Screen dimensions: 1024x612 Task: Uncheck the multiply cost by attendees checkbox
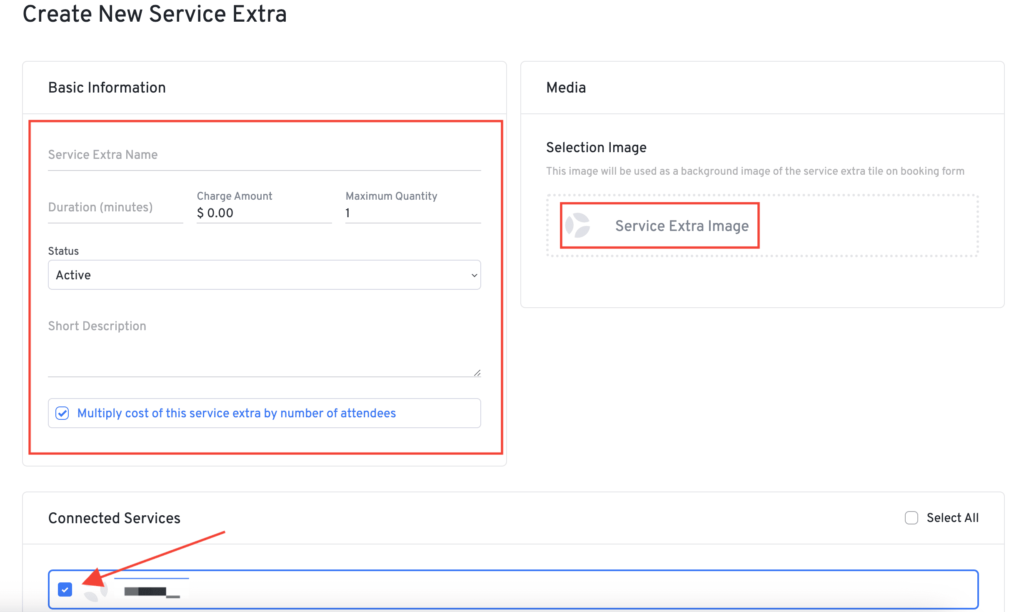click(x=65, y=413)
